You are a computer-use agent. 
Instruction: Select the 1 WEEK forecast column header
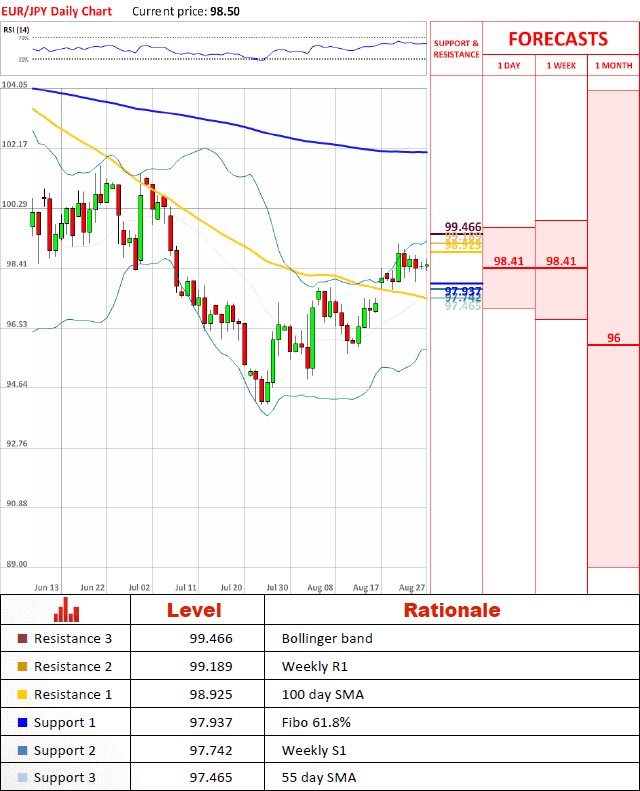[561, 65]
